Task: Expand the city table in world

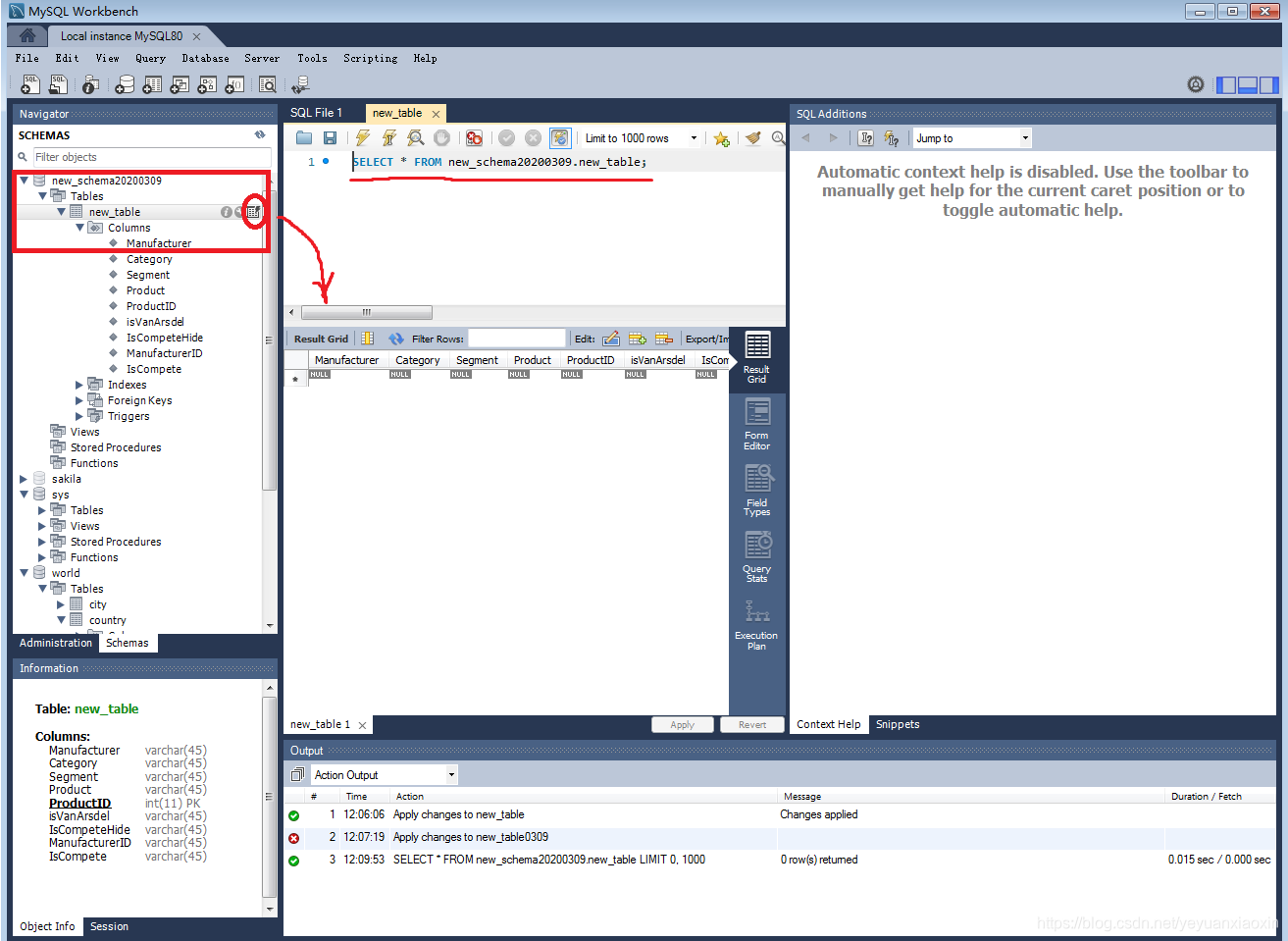Action: pyautogui.click(x=61, y=604)
